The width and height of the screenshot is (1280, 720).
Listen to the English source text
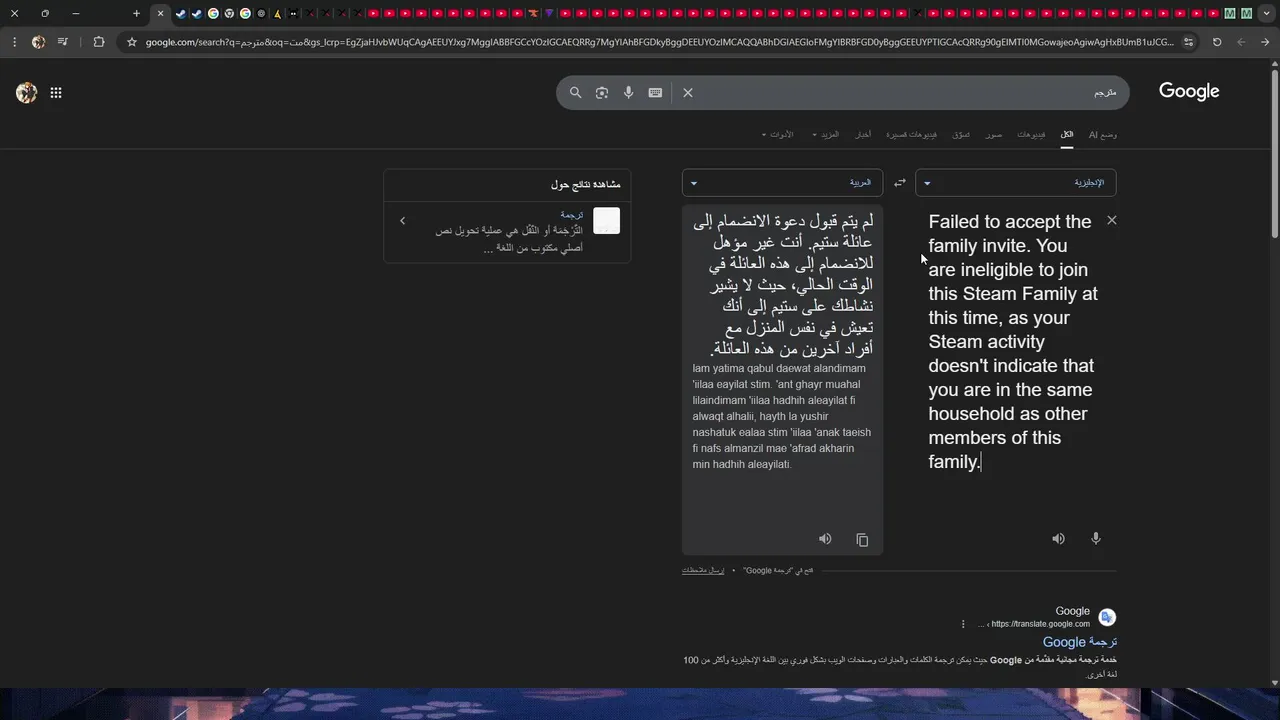(1058, 538)
